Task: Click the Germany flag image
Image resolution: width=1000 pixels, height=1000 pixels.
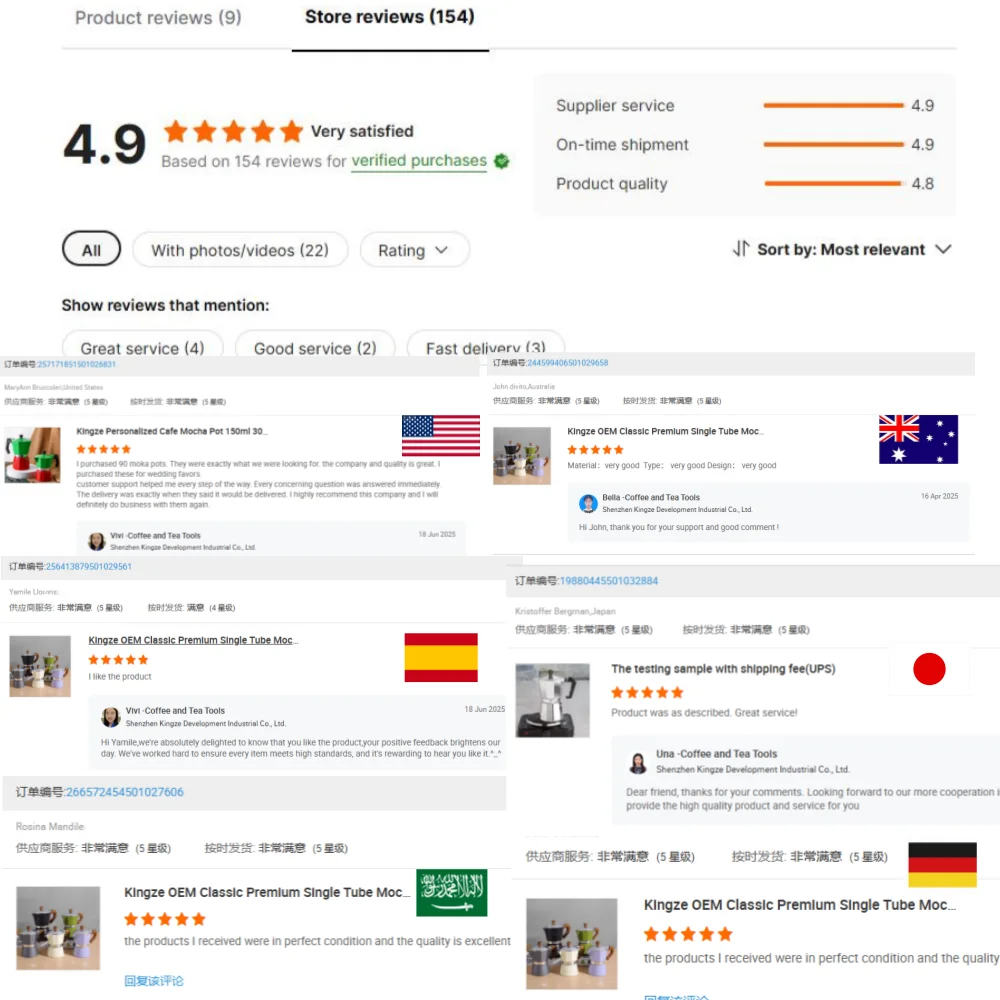Action: pos(942,865)
